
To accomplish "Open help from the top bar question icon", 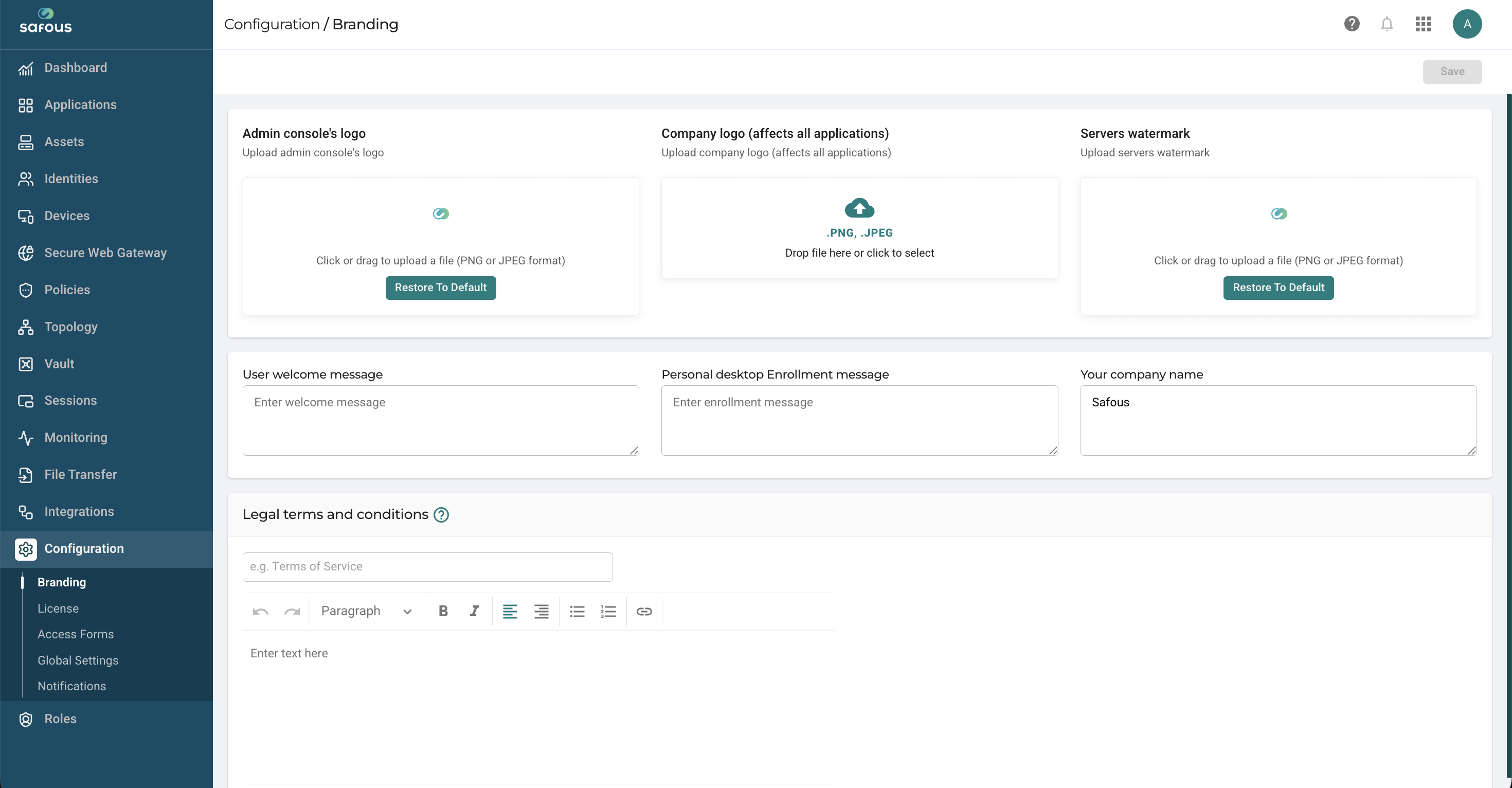I will 1351,24.
